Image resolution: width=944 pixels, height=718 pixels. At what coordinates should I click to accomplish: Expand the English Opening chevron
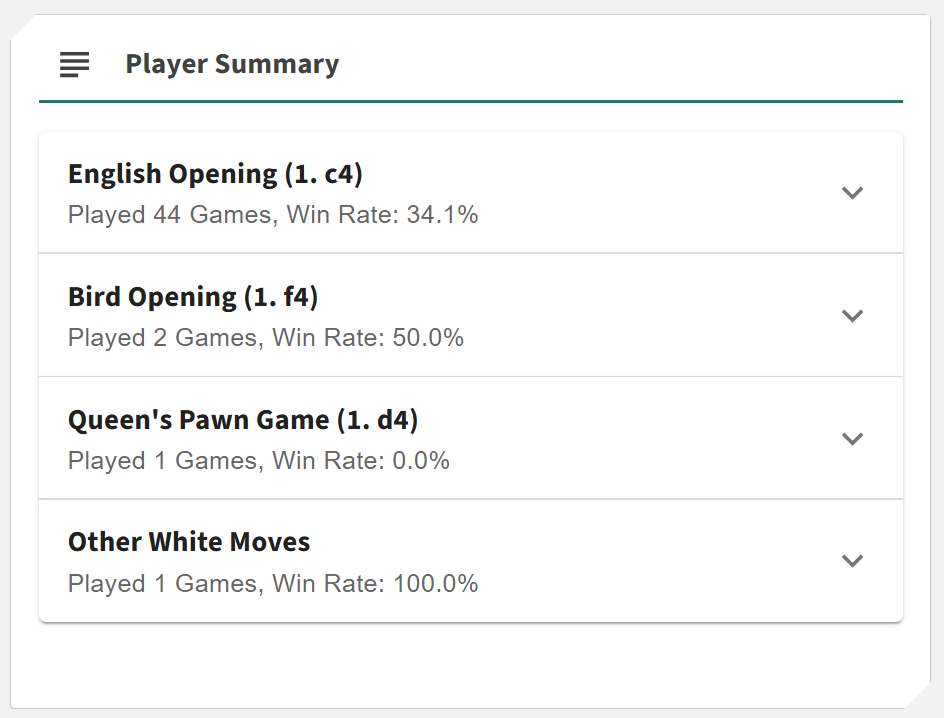pyautogui.click(x=852, y=193)
